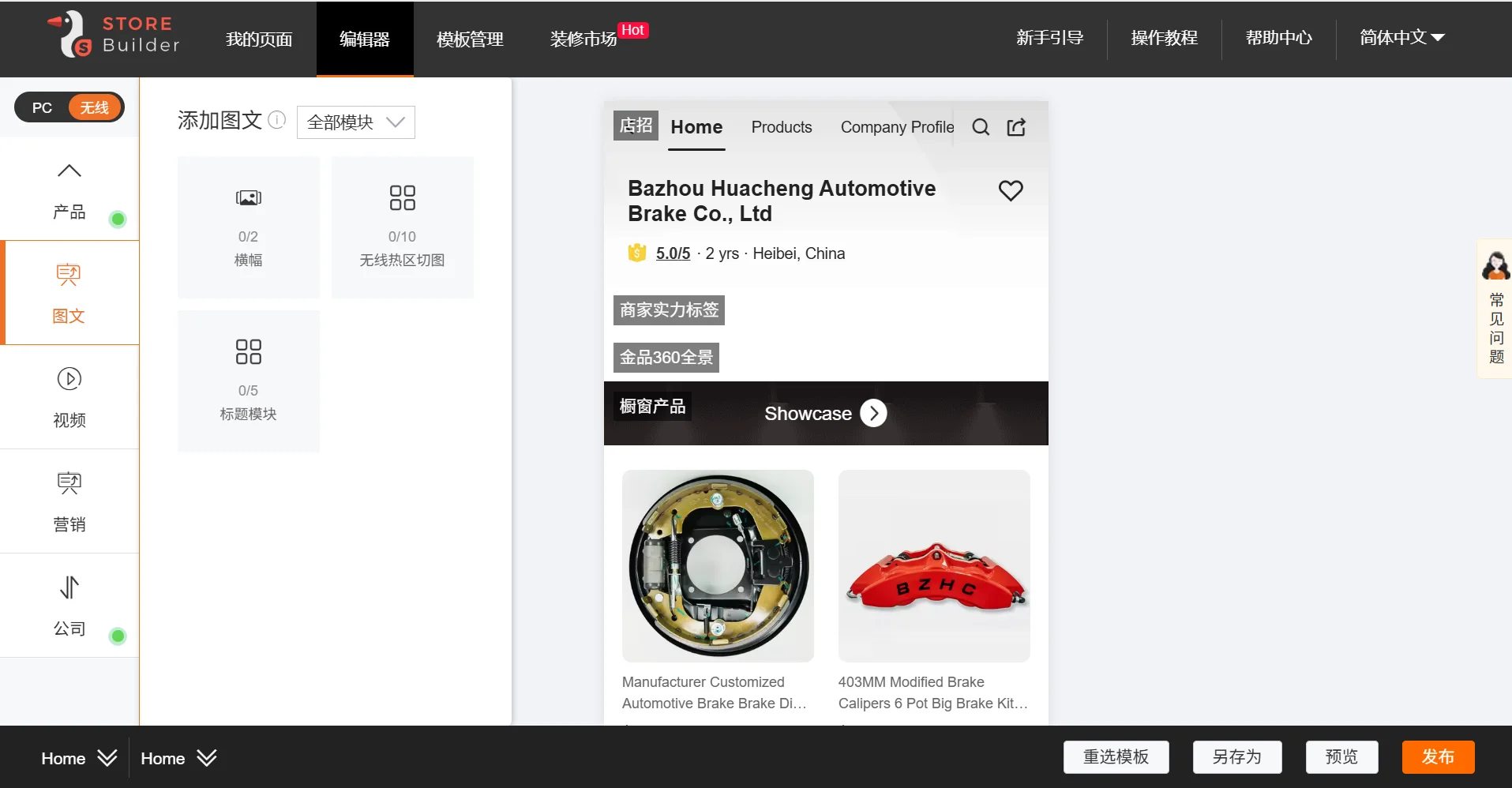Click the Showcase arrow circle button
This screenshot has height=788, width=1512.
873,413
